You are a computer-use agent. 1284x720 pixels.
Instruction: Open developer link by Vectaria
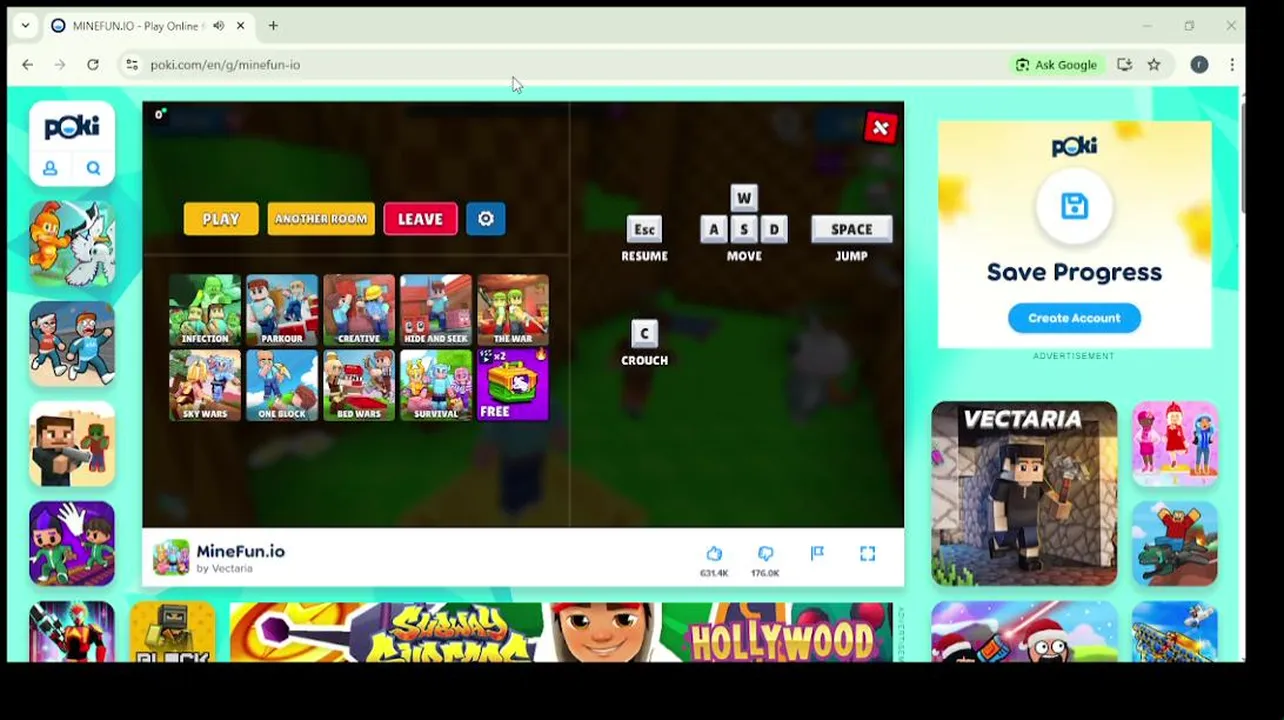pos(224,569)
